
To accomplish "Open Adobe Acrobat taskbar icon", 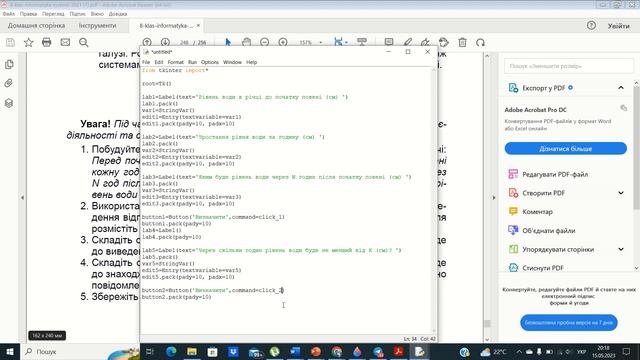I will click(398, 351).
